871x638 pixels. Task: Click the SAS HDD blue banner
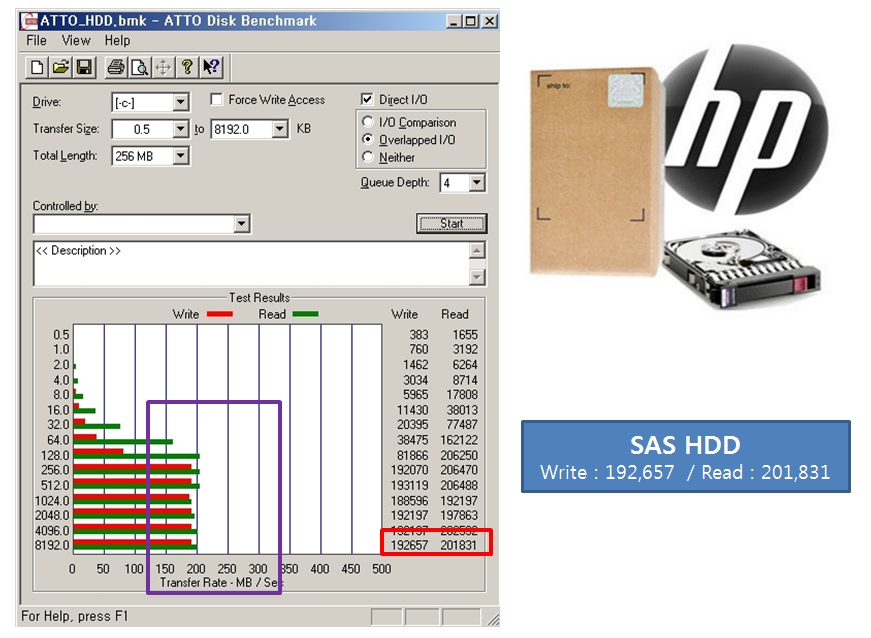[685, 456]
